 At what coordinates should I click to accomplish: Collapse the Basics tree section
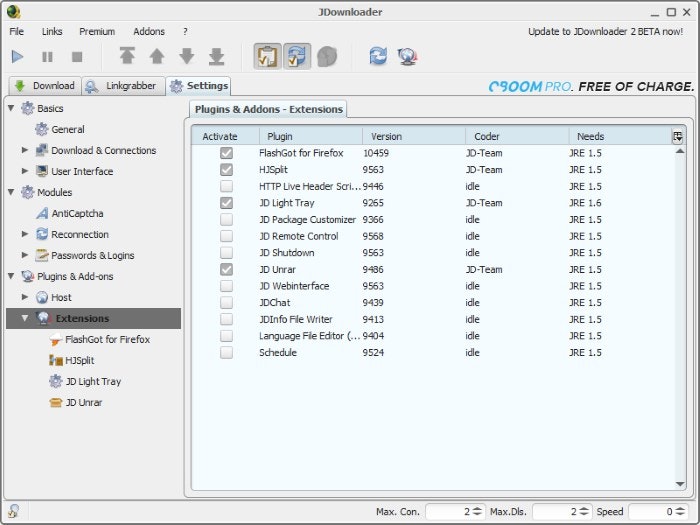pyautogui.click(x=11, y=108)
